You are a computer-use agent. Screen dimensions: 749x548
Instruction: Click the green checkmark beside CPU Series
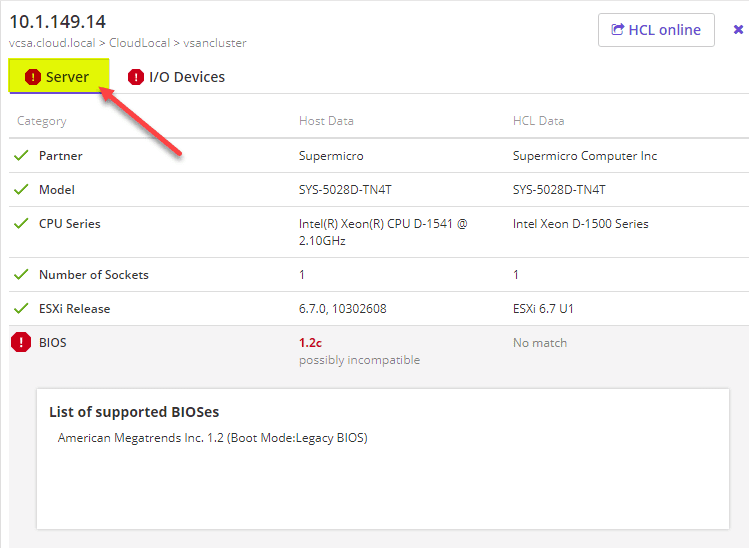click(21, 224)
